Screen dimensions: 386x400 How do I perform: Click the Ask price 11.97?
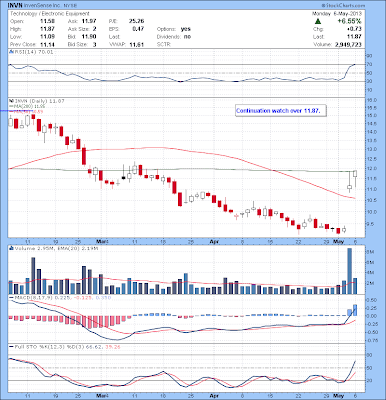click(89, 21)
